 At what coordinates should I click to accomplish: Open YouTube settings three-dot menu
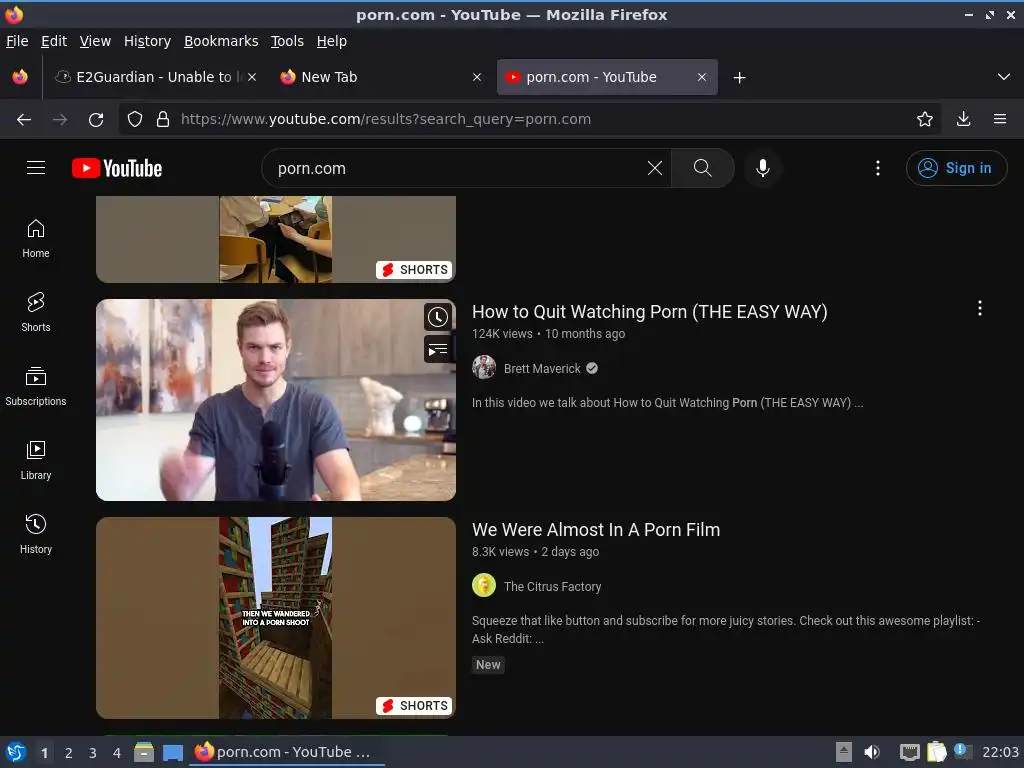[x=878, y=168]
